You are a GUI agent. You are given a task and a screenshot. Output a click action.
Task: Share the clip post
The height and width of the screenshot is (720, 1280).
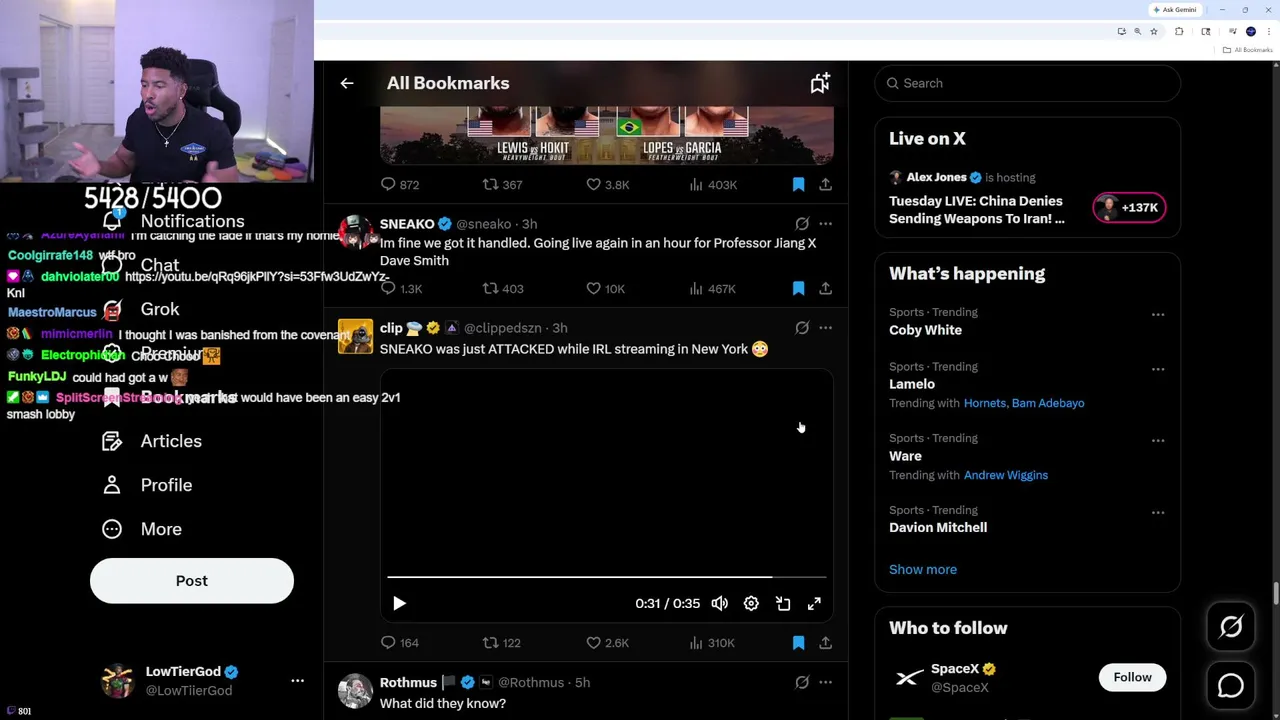click(x=825, y=643)
